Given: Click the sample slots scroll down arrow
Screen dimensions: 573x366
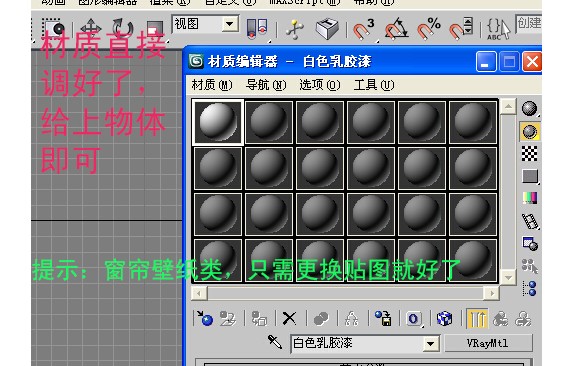Looking at the screenshot, I should 508,277.
